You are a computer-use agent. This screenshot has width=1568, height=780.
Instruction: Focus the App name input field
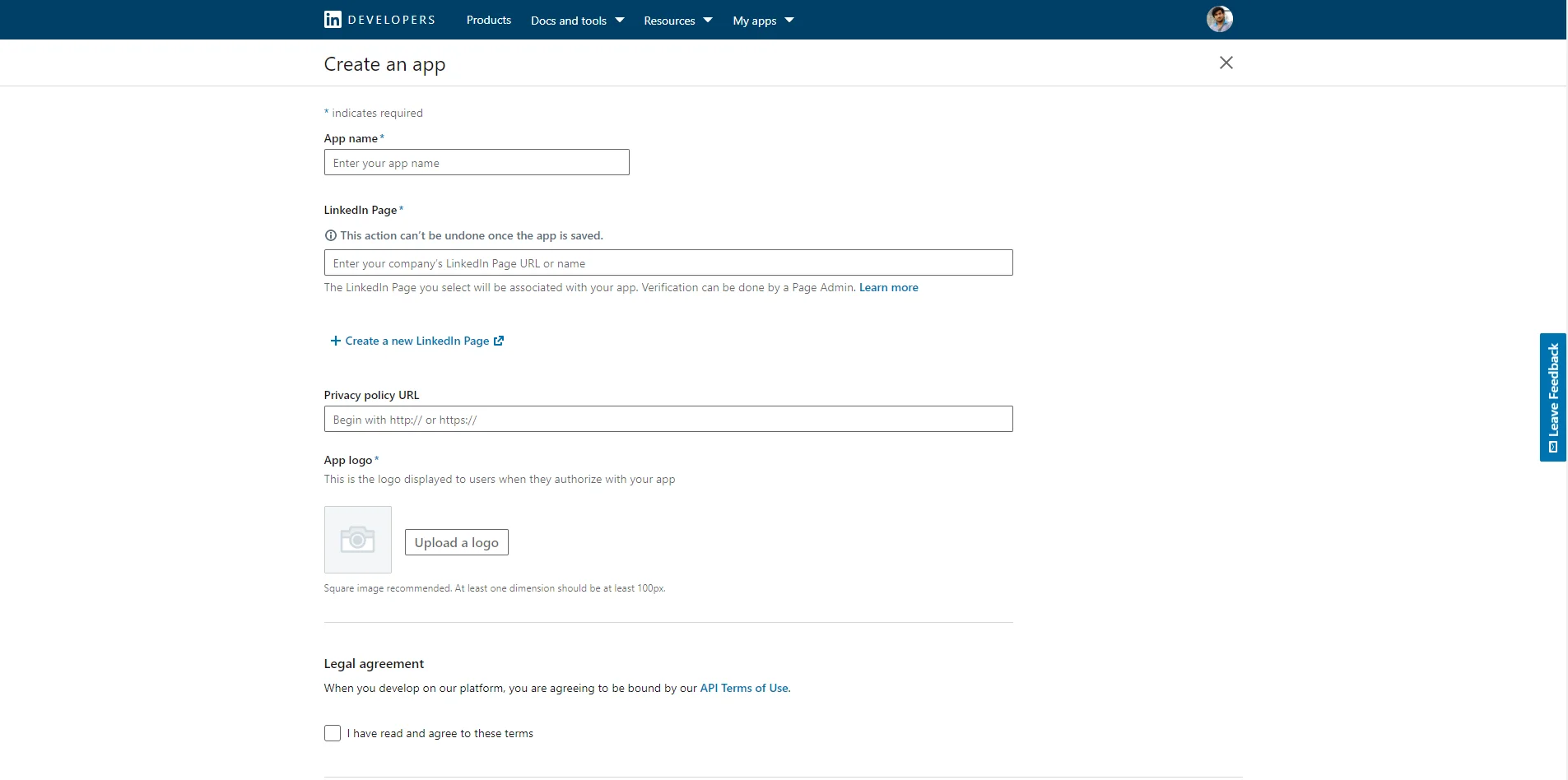[x=477, y=162]
